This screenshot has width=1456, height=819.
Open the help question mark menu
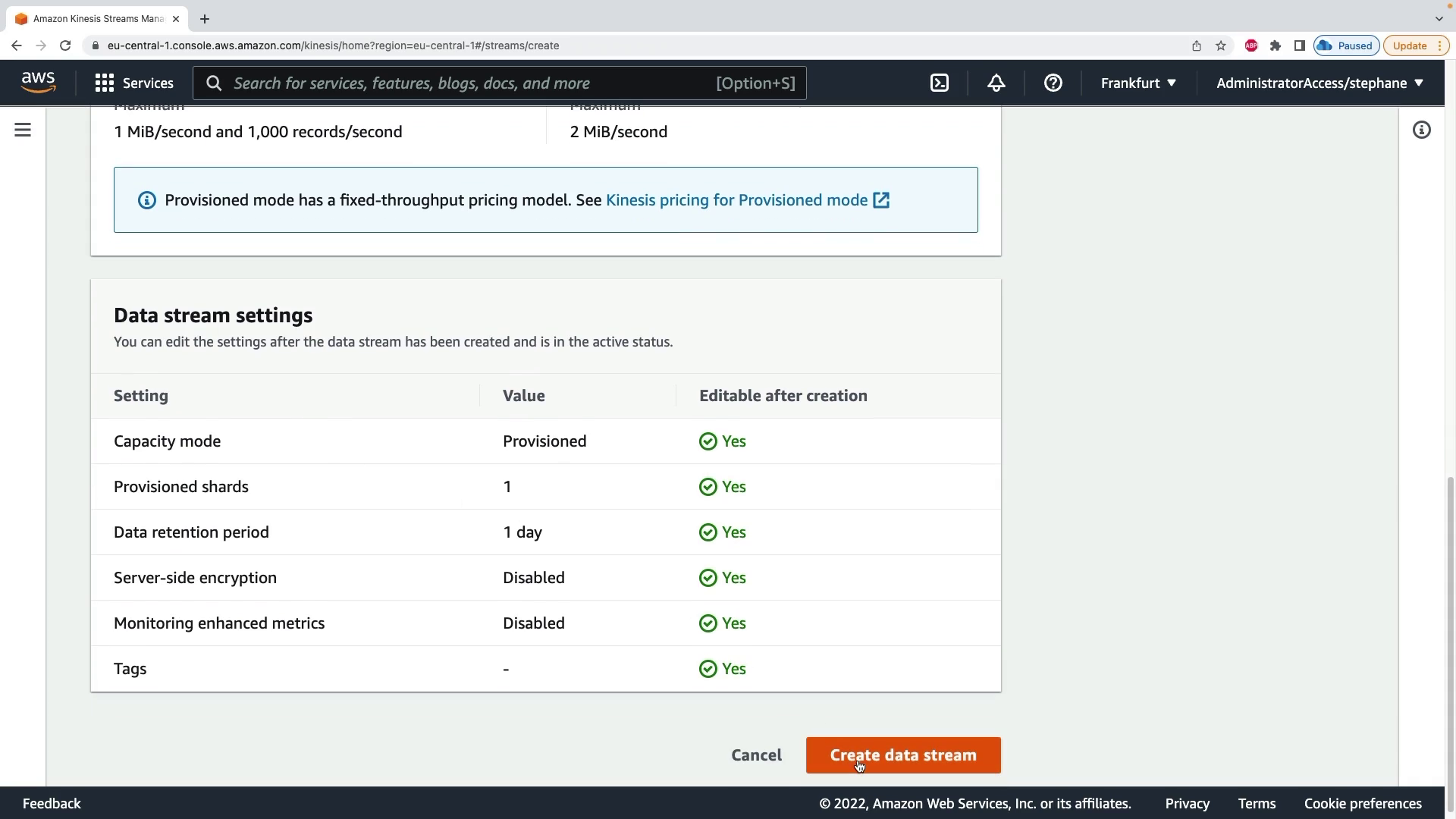point(1053,83)
